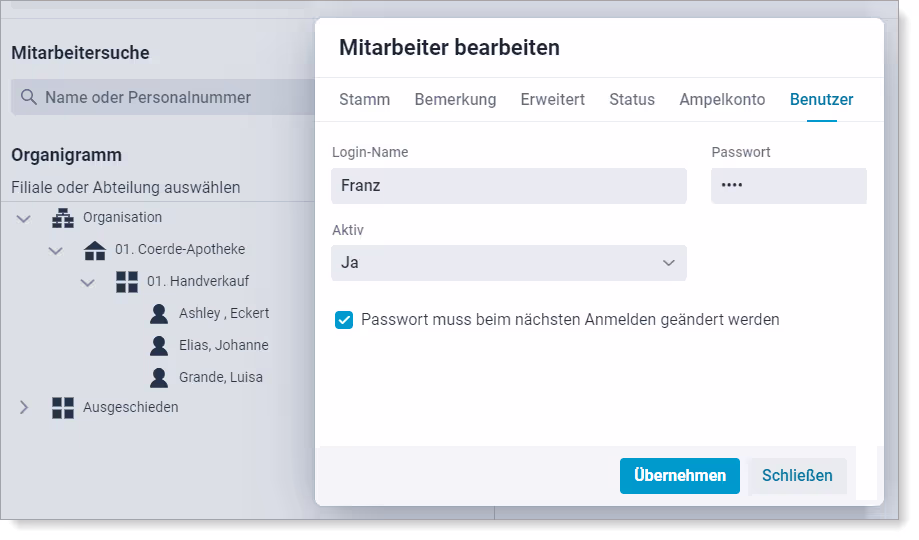Select employee Elias, Johanne in tree
The width and height of the screenshot is (919, 540).
pyautogui.click(x=224, y=345)
